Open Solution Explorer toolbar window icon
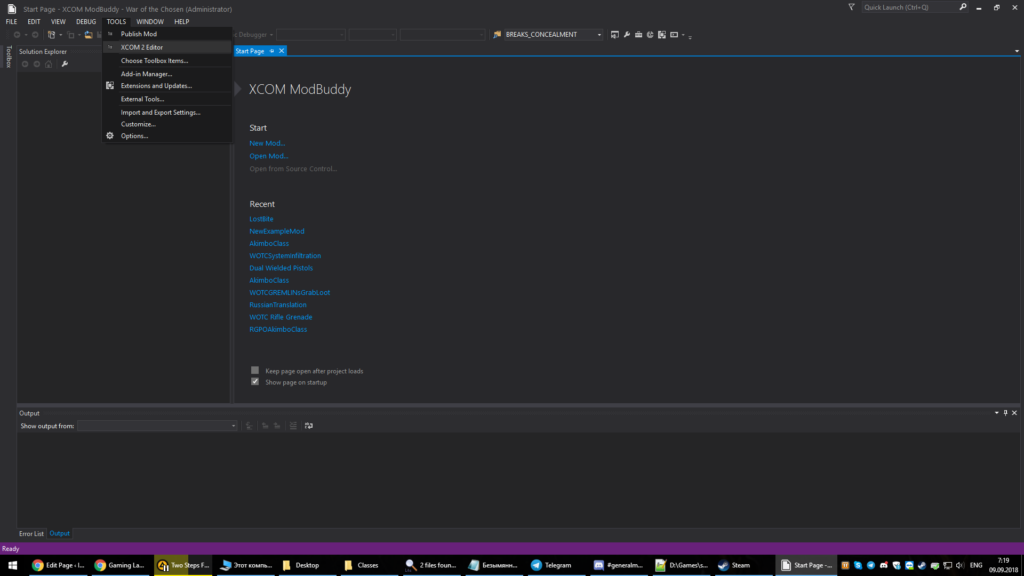The width and height of the screenshot is (1024, 576). click(x=615, y=35)
